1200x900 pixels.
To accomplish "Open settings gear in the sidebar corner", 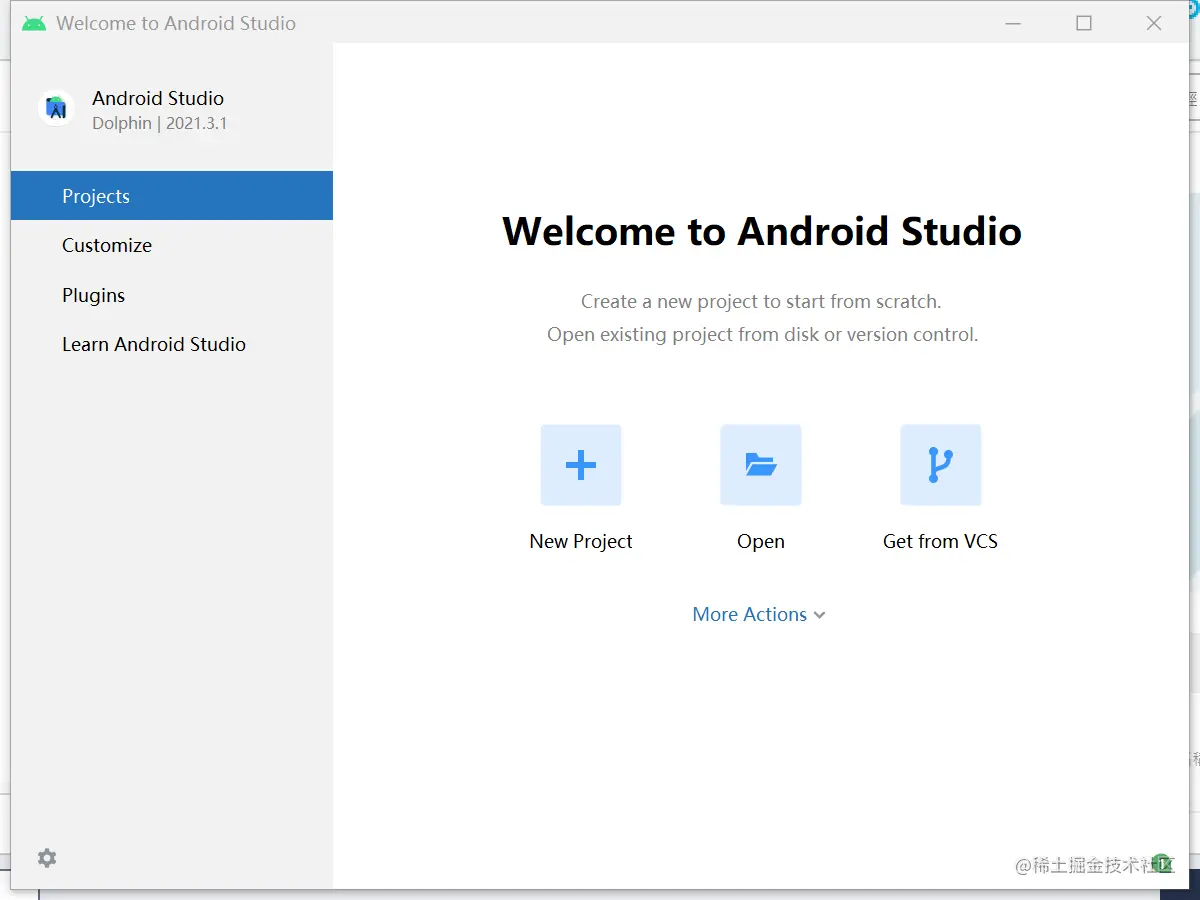I will [x=47, y=858].
